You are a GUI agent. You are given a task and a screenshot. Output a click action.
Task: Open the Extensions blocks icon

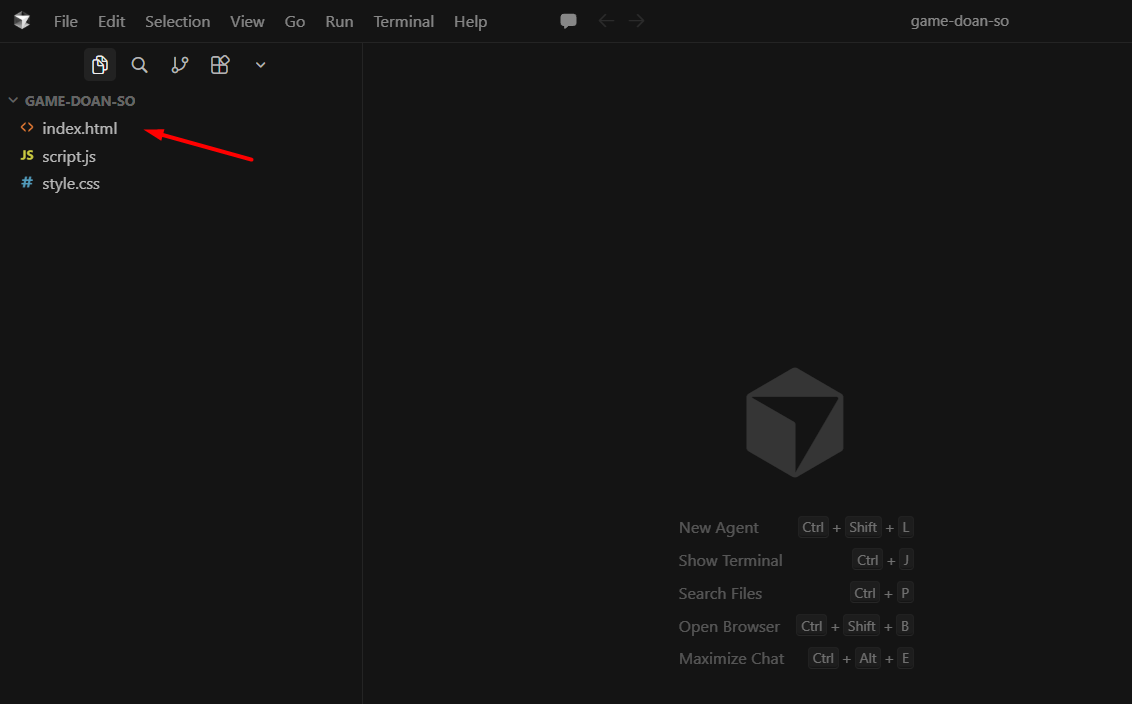[x=220, y=65]
